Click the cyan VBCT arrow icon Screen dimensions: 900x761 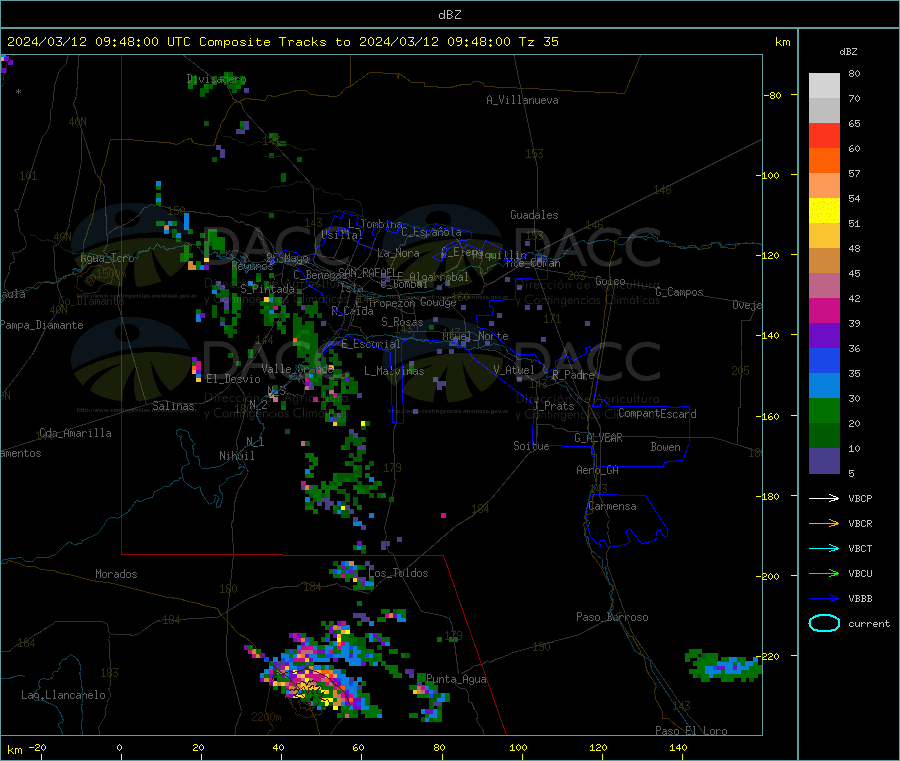click(x=824, y=548)
